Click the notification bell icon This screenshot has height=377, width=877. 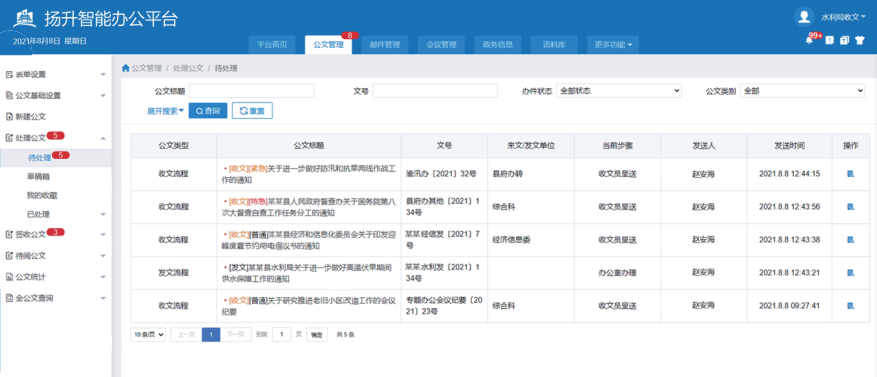pyautogui.click(x=809, y=41)
